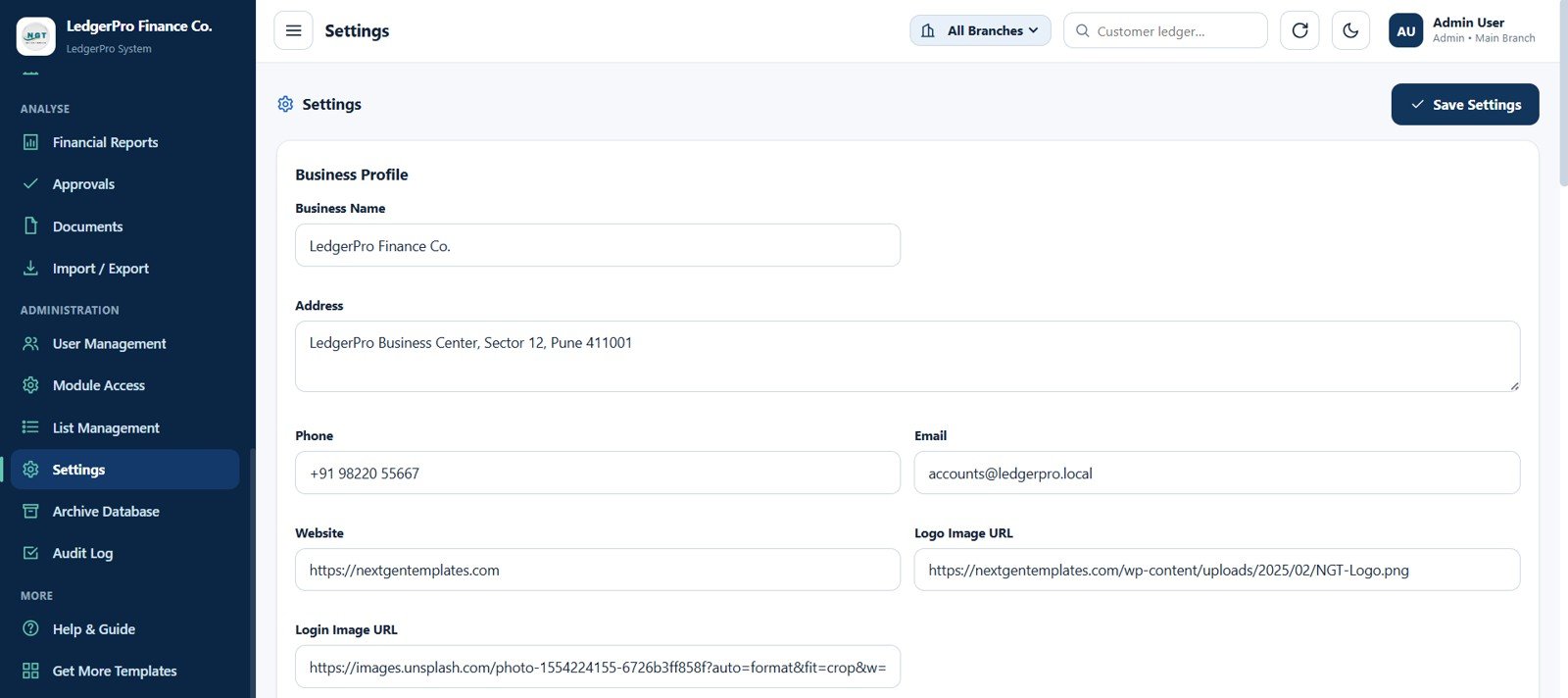Click the refresh icon in top bar
The height and width of the screenshot is (698, 1568).
coord(1299,30)
